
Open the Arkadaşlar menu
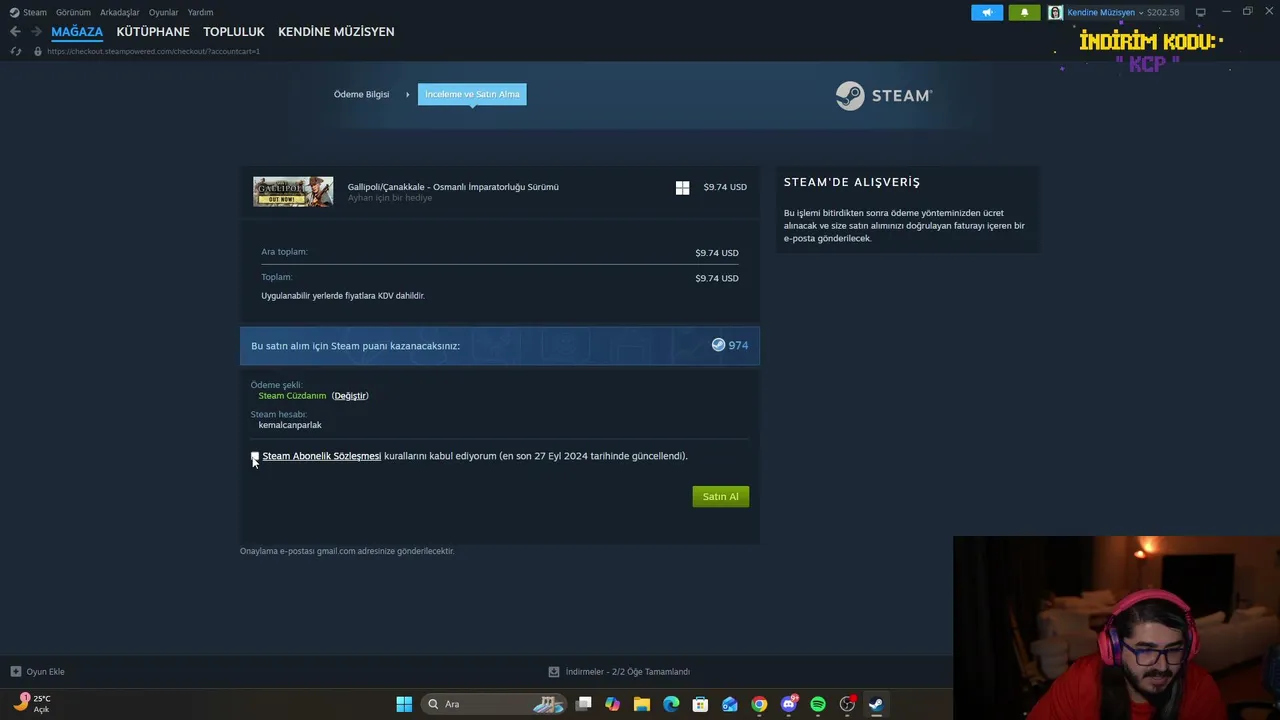120,12
